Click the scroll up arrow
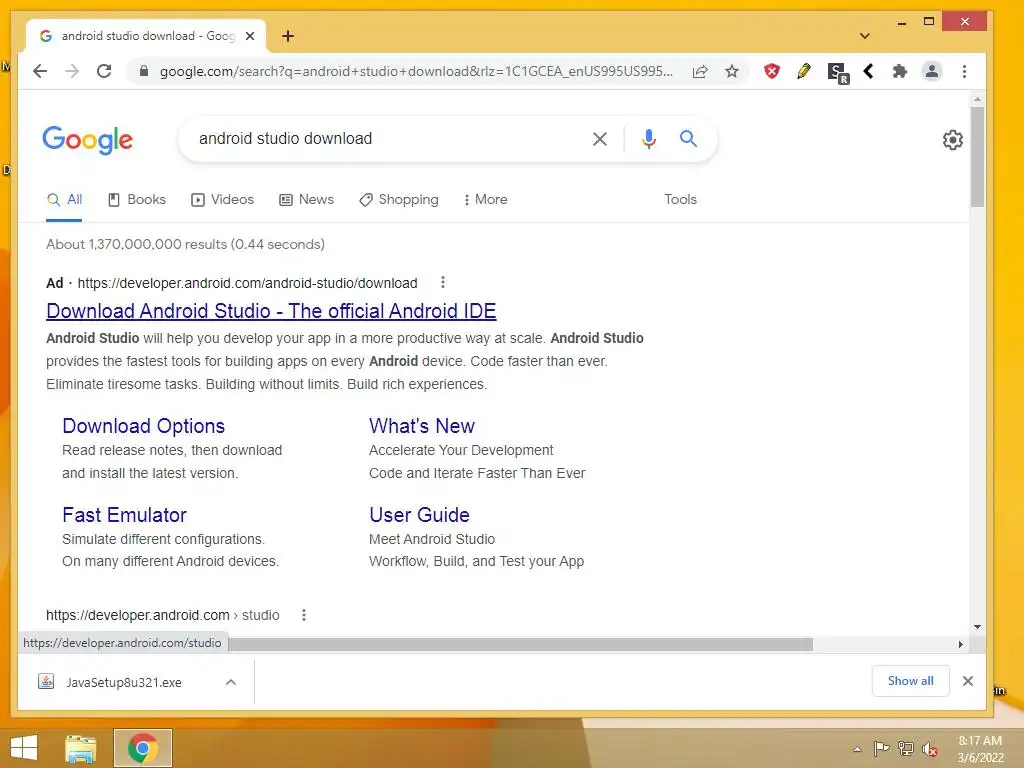 [977, 99]
